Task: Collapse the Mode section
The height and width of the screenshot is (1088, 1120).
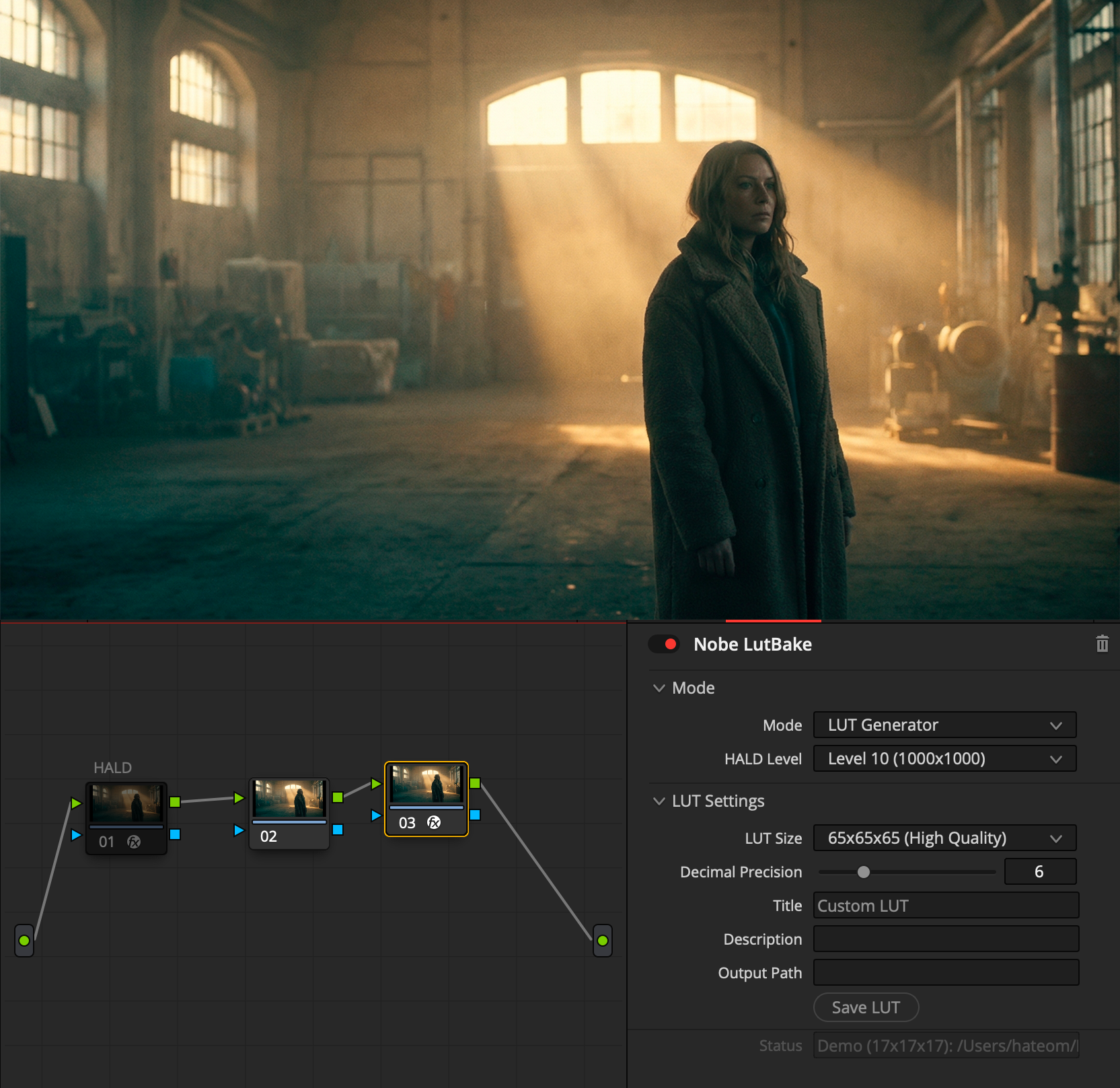Action: click(659, 688)
